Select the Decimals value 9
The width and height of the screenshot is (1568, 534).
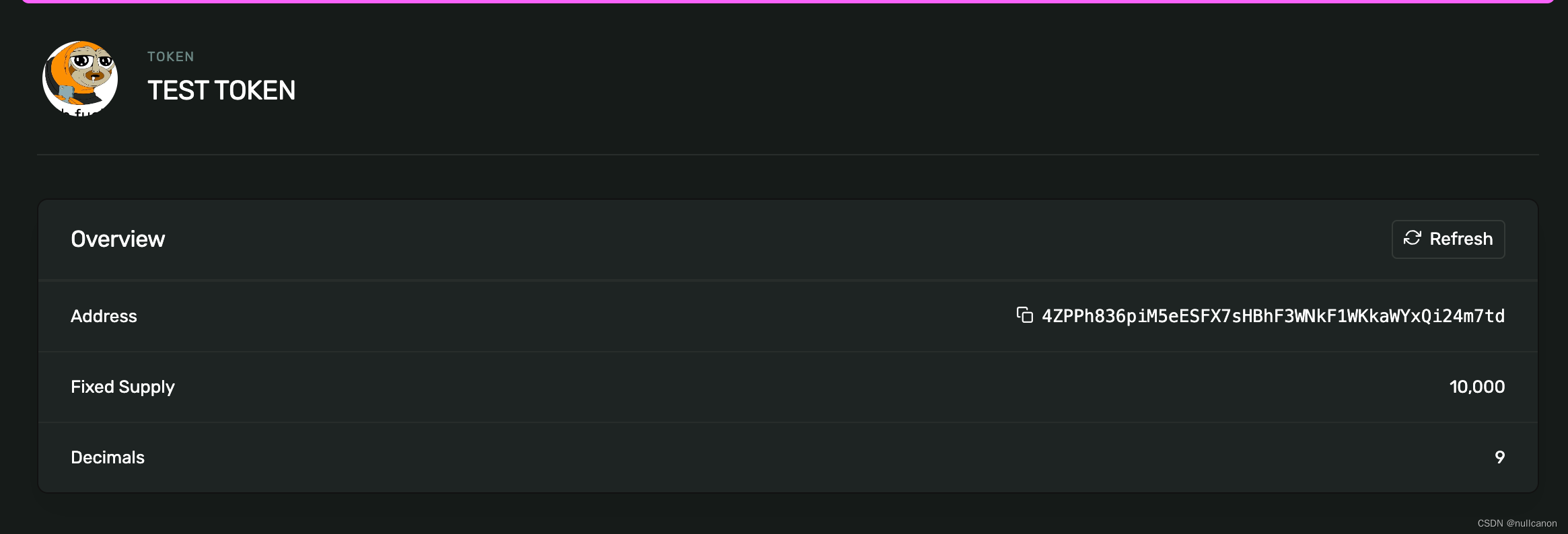[x=1500, y=457]
